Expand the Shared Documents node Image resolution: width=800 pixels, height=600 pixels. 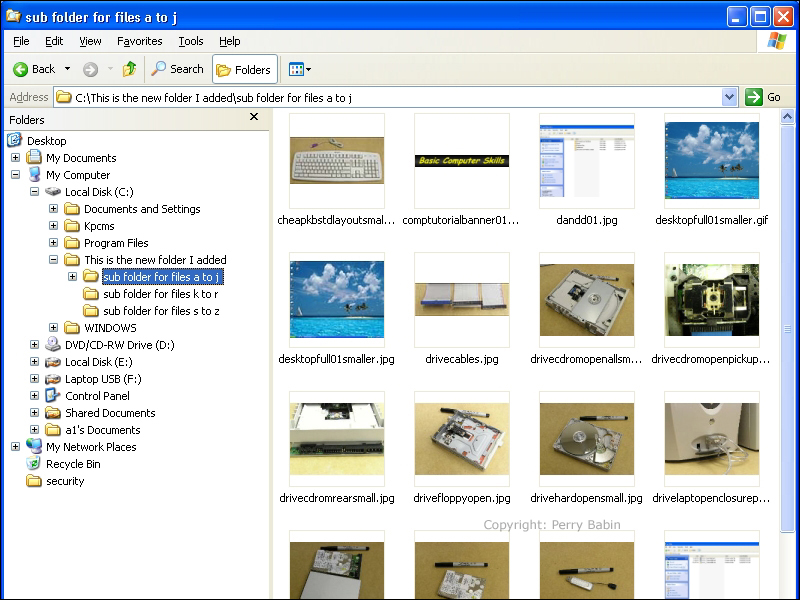click(34, 413)
